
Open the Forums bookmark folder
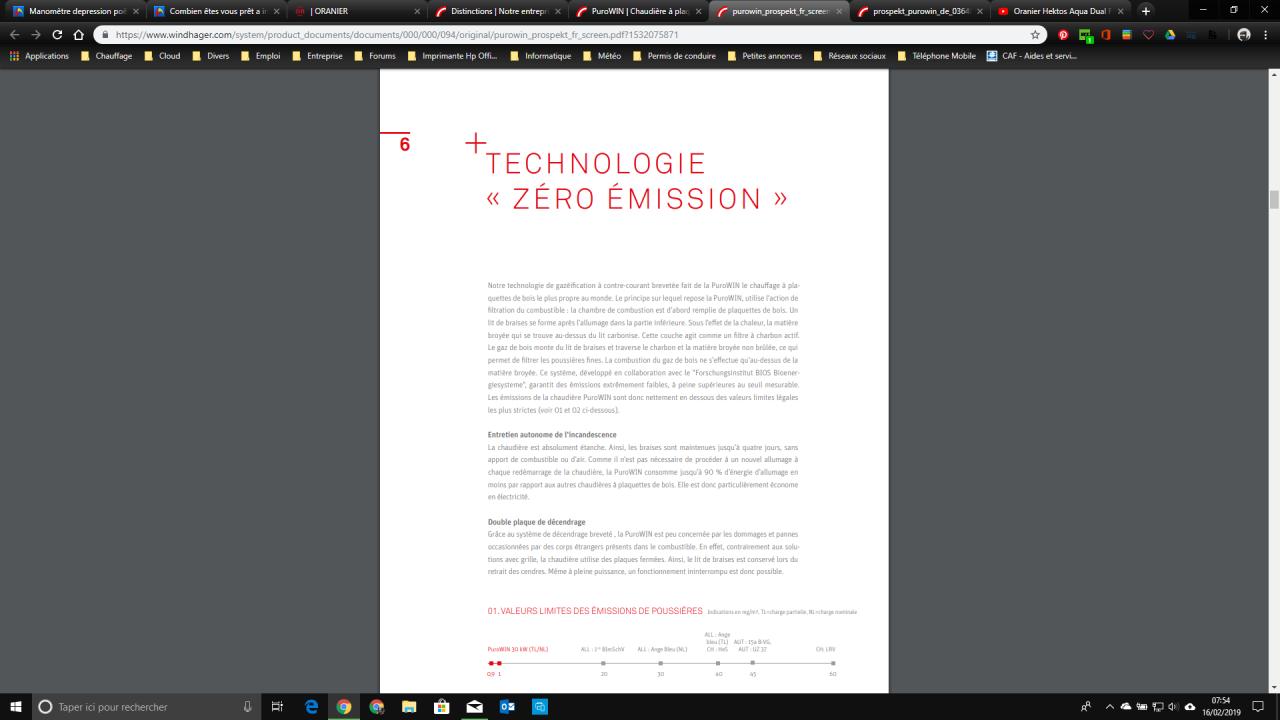tap(375, 56)
